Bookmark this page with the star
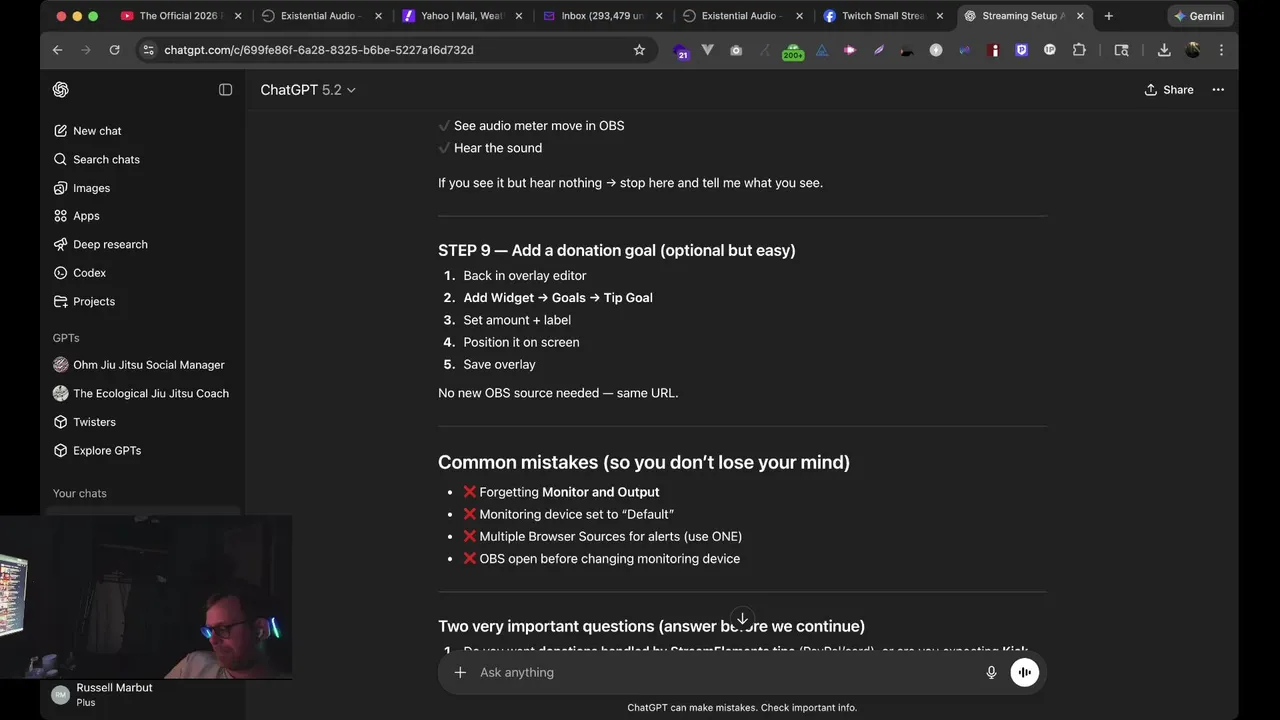This screenshot has height=720, width=1280. coord(640,50)
